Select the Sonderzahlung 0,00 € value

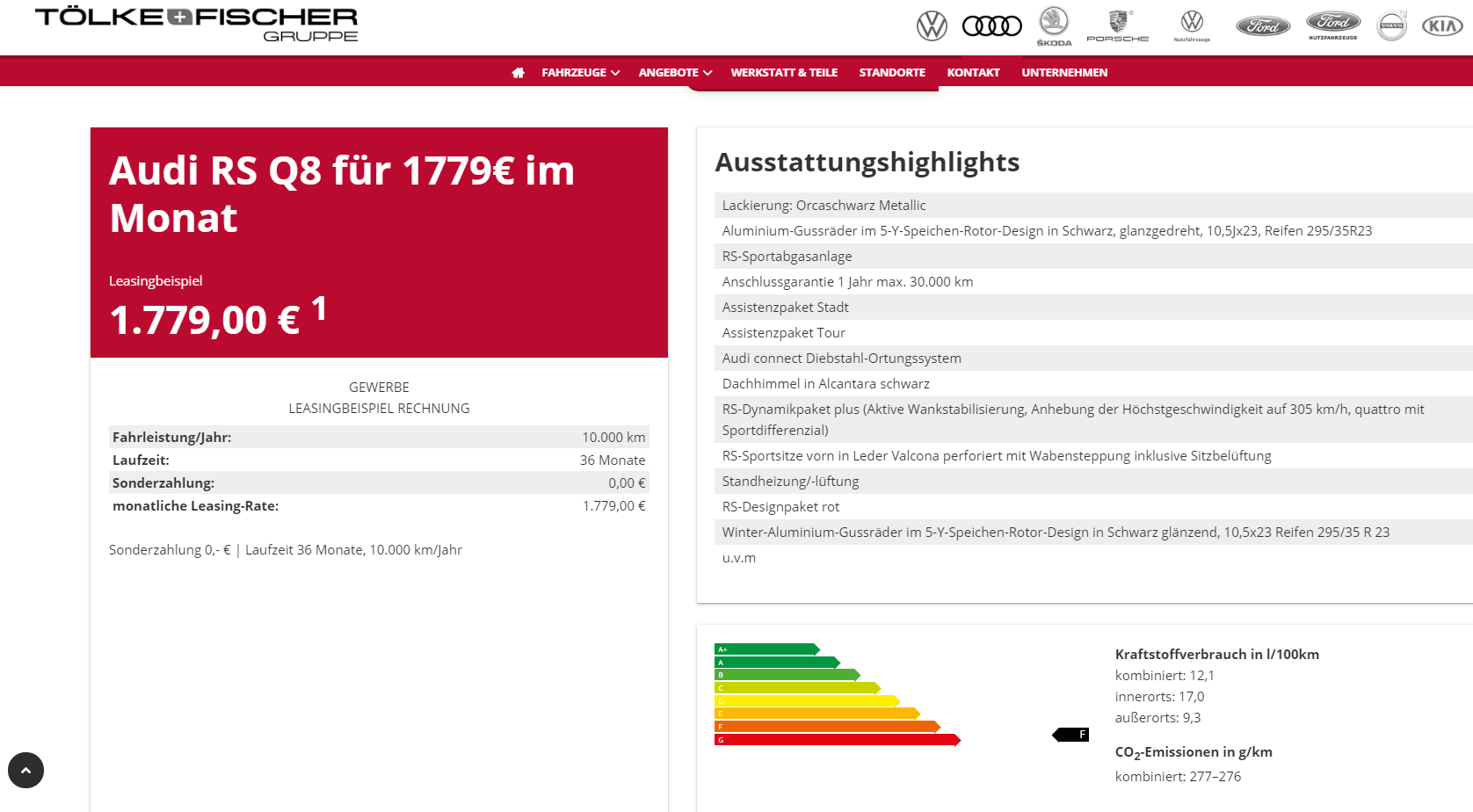(627, 482)
